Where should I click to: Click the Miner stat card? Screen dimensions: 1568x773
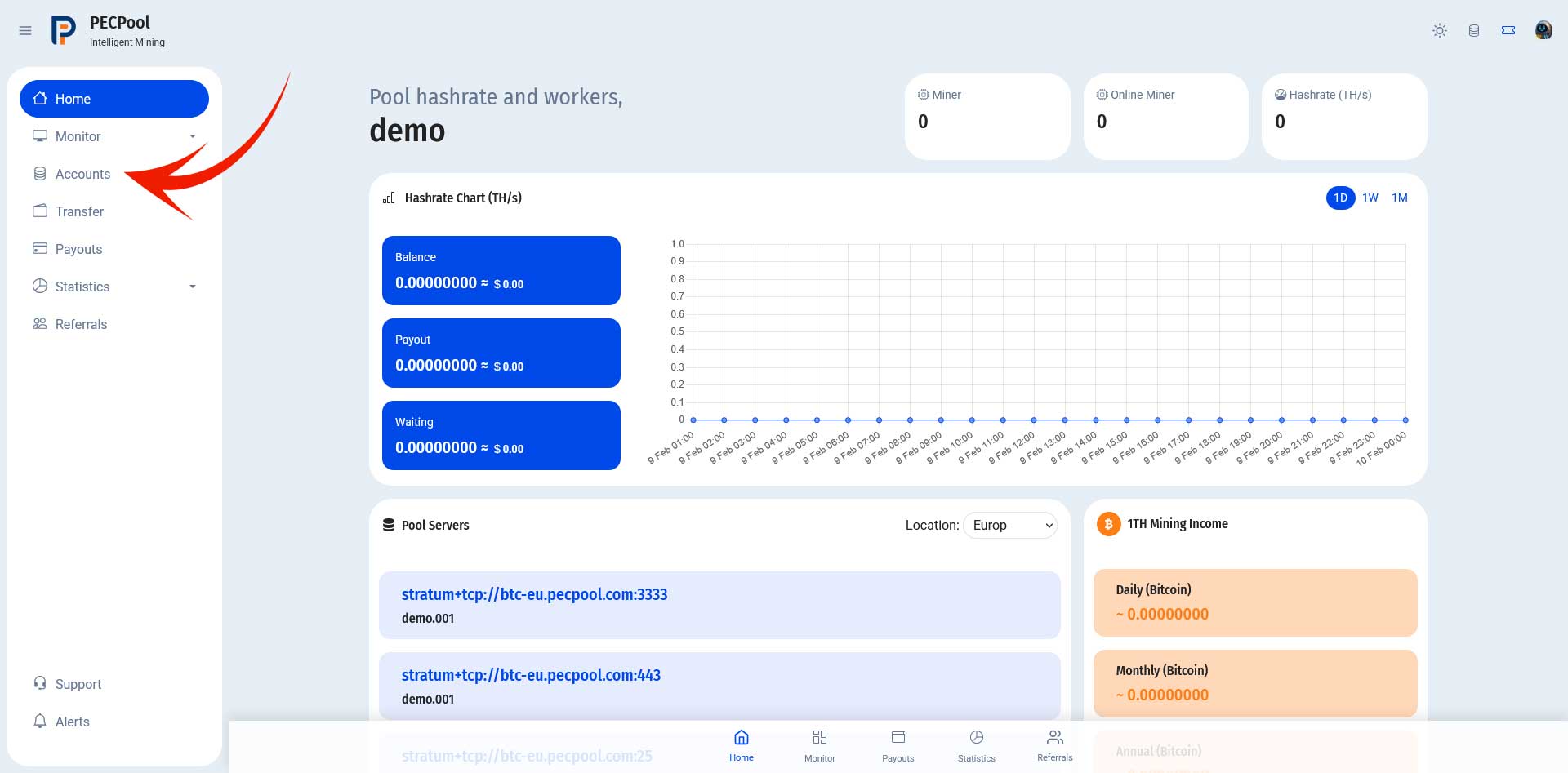(x=987, y=117)
